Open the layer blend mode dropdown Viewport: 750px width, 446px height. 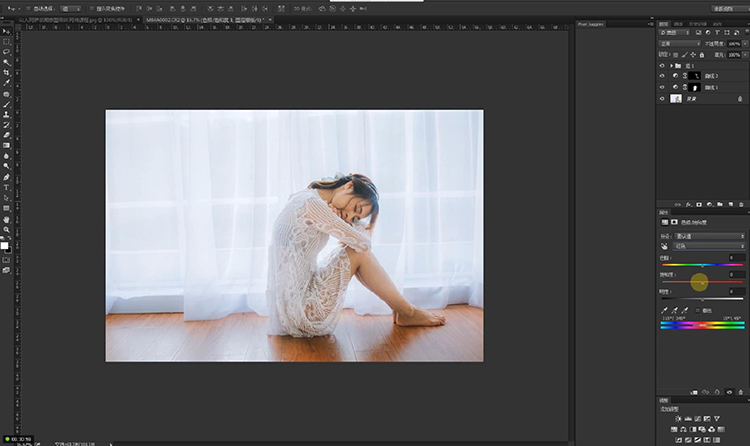[x=680, y=44]
